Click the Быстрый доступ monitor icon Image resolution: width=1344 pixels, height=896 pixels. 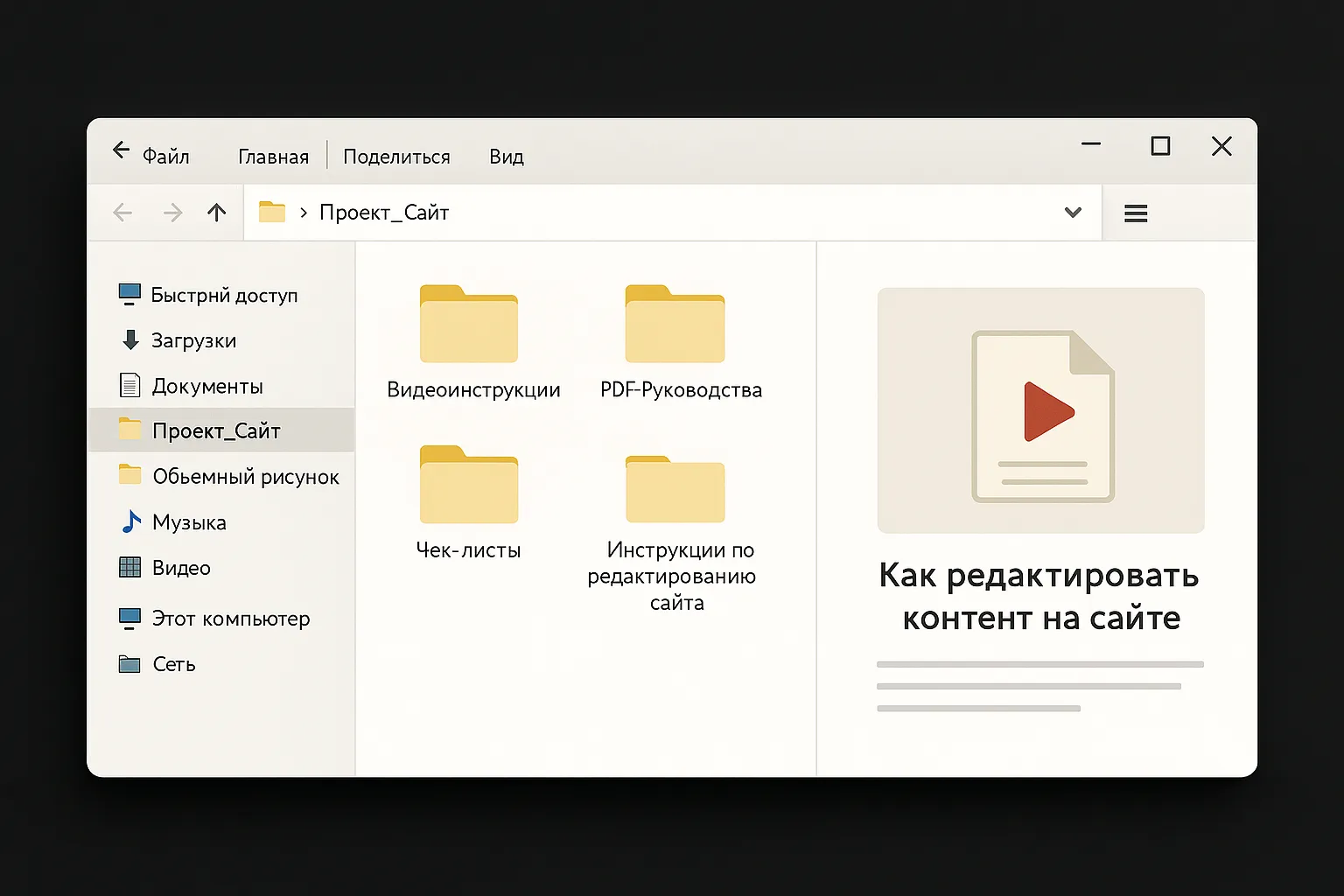[129, 294]
